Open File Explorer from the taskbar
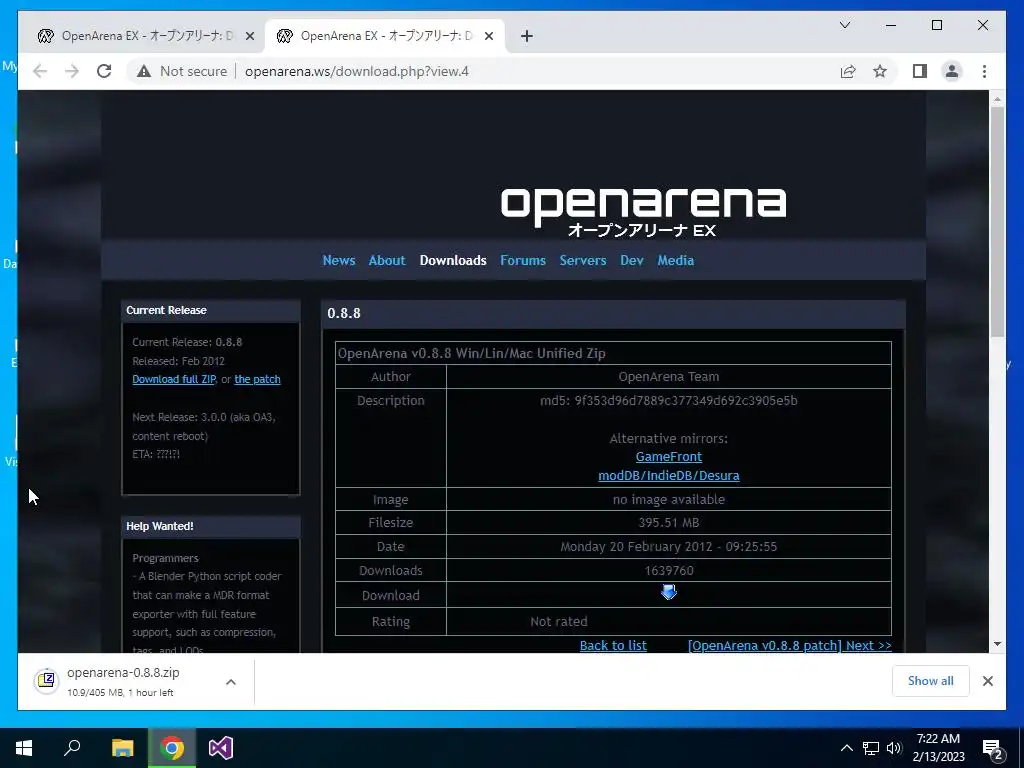Image resolution: width=1024 pixels, height=768 pixels. [122, 748]
